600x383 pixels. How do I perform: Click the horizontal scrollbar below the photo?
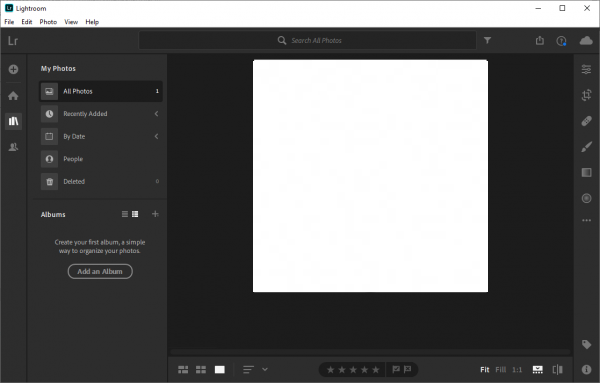point(370,351)
